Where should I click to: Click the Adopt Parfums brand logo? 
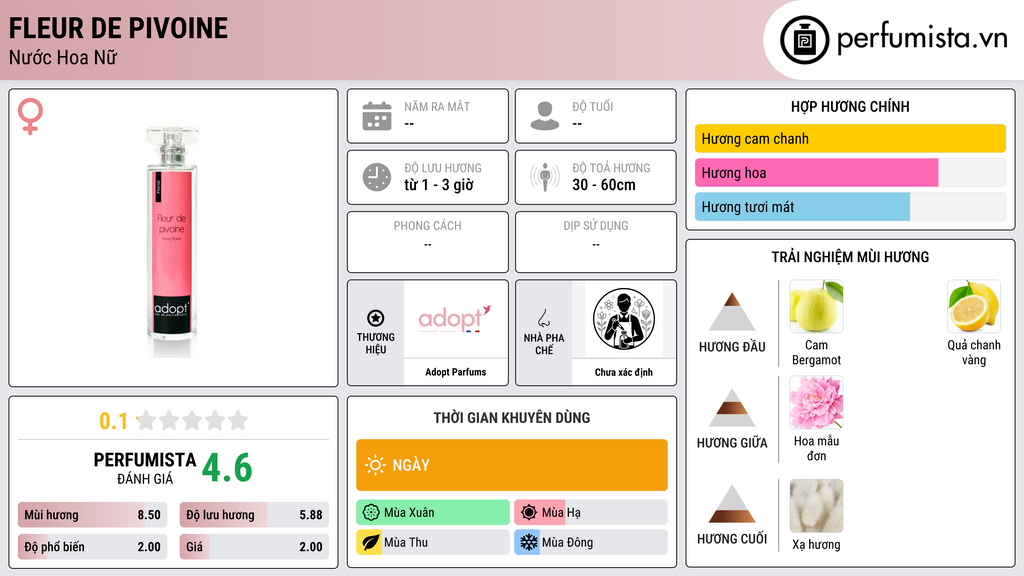pyautogui.click(x=455, y=319)
